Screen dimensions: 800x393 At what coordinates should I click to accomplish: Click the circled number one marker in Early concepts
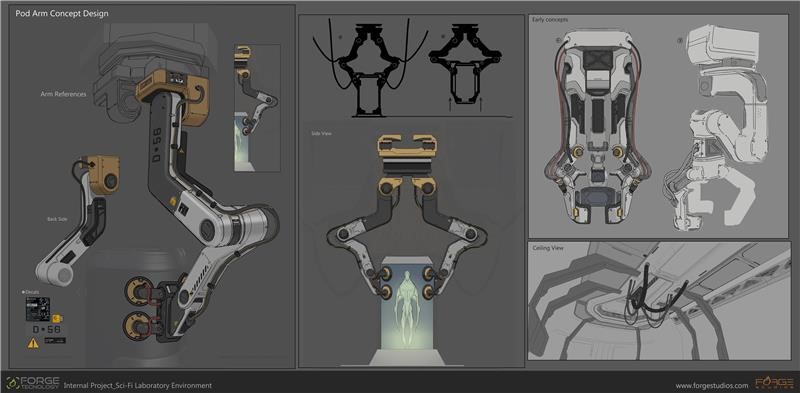[x=558, y=40]
